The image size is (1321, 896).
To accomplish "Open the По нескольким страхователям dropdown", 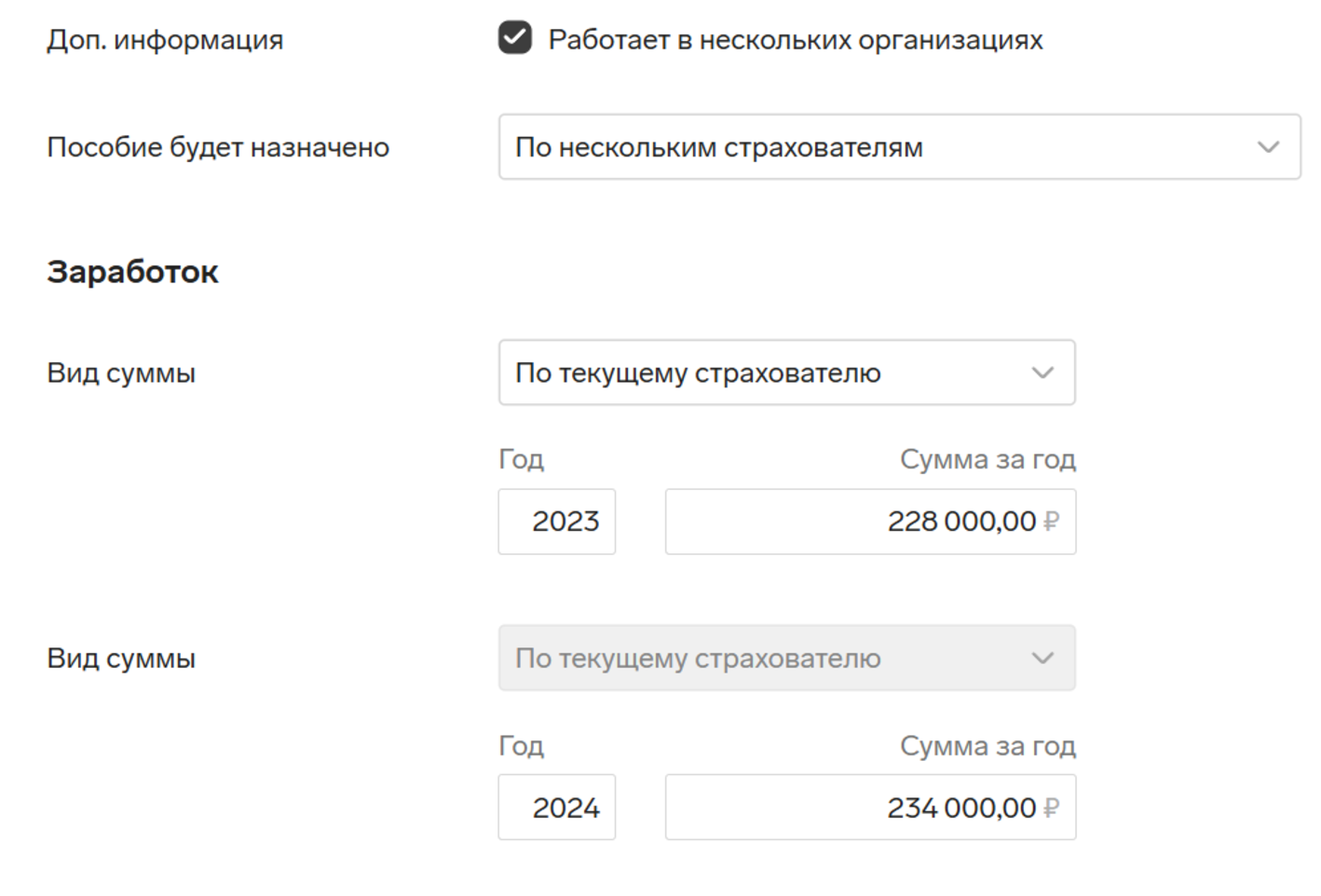I will [x=899, y=147].
